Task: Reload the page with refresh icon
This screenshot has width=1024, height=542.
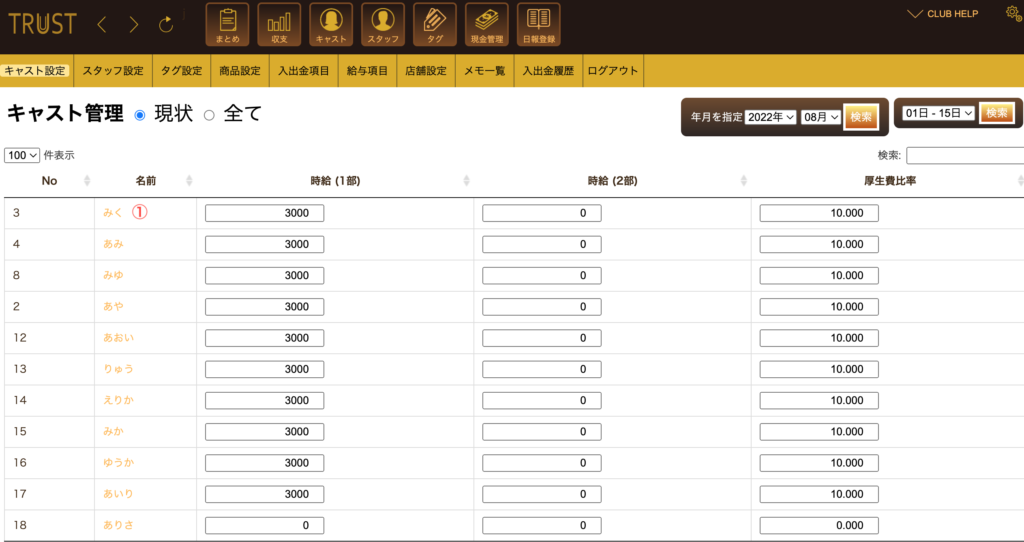Action: [x=167, y=25]
